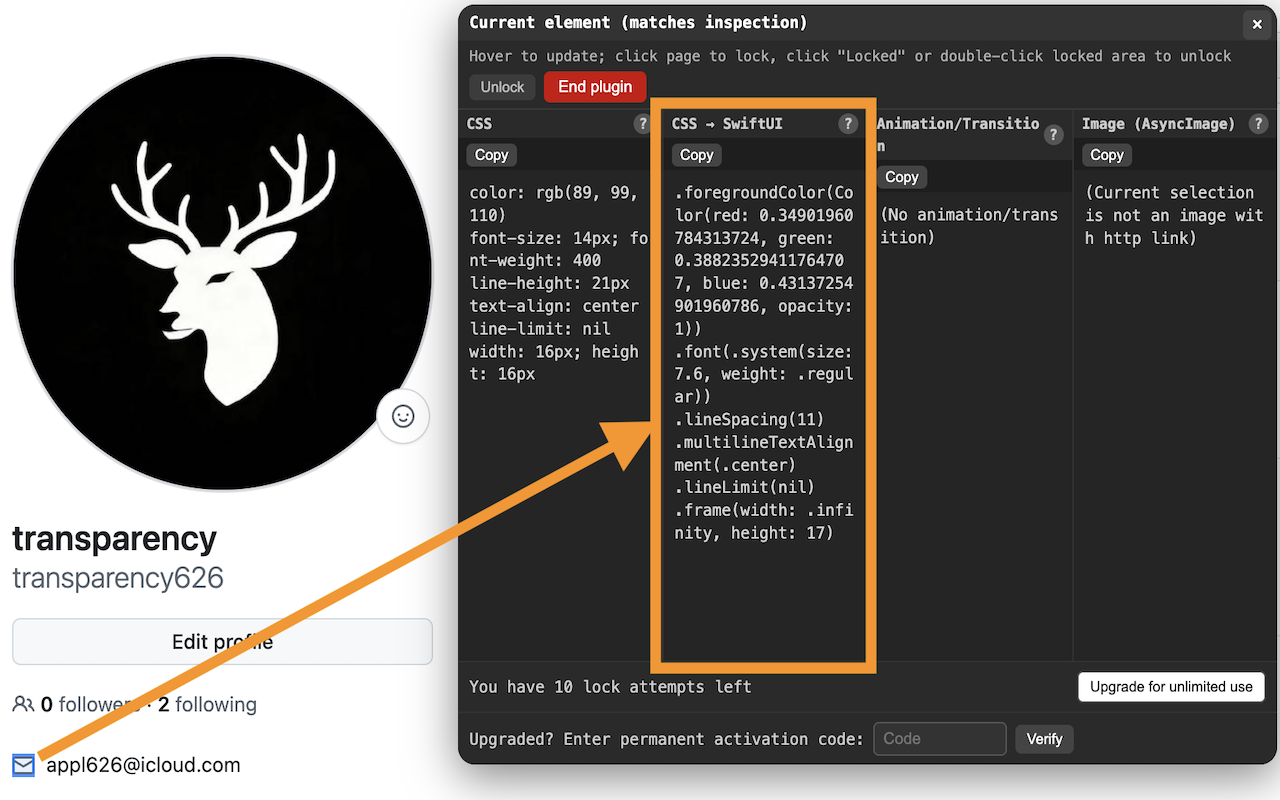This screenshot has height=800, width=1280.
Task: Click the appl626@icloud.com email link
Action: coord(140,765)
